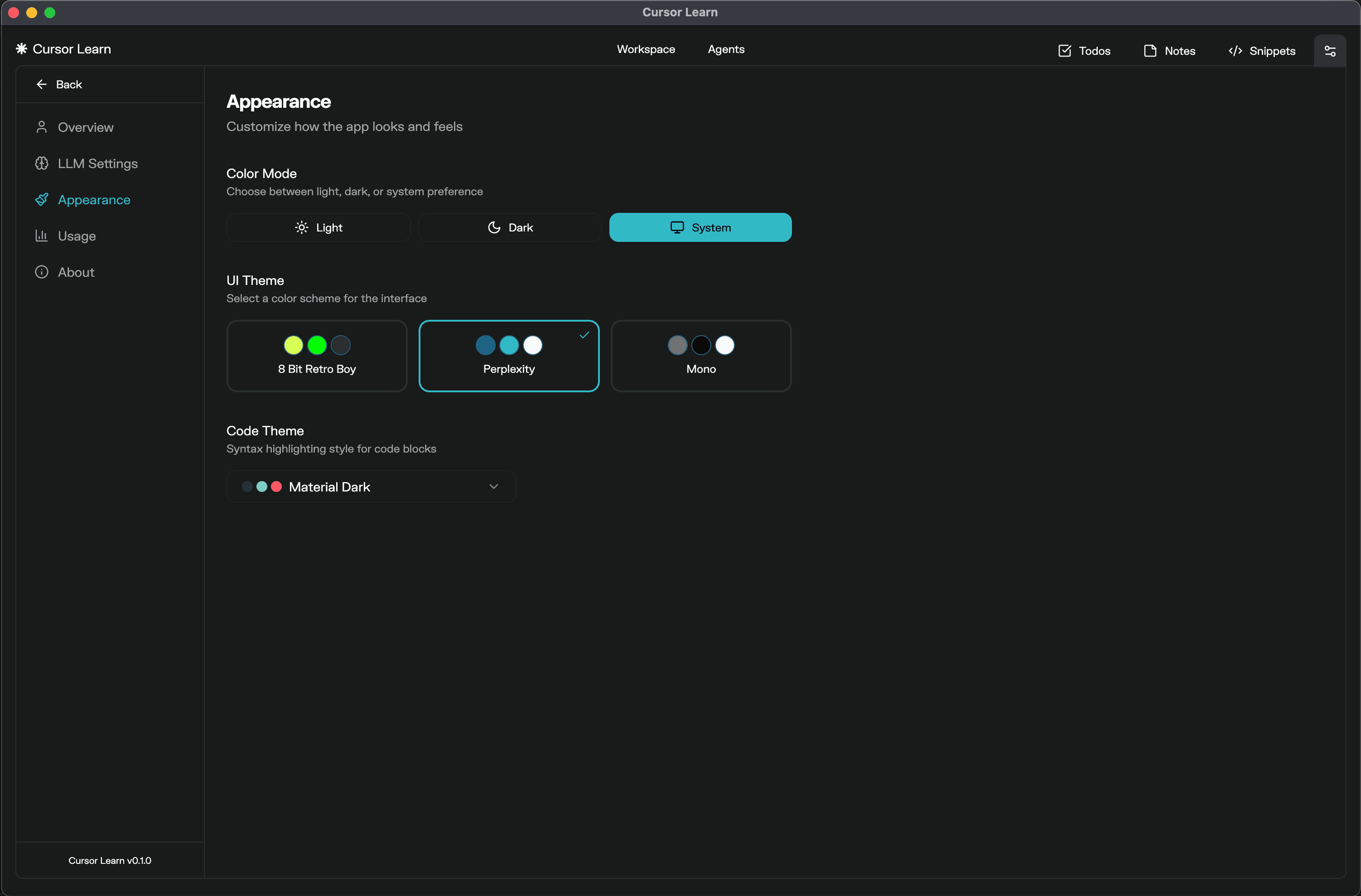Click the LLM Settings brain icon
This screenshot has height=896, width=1361.
41,164
